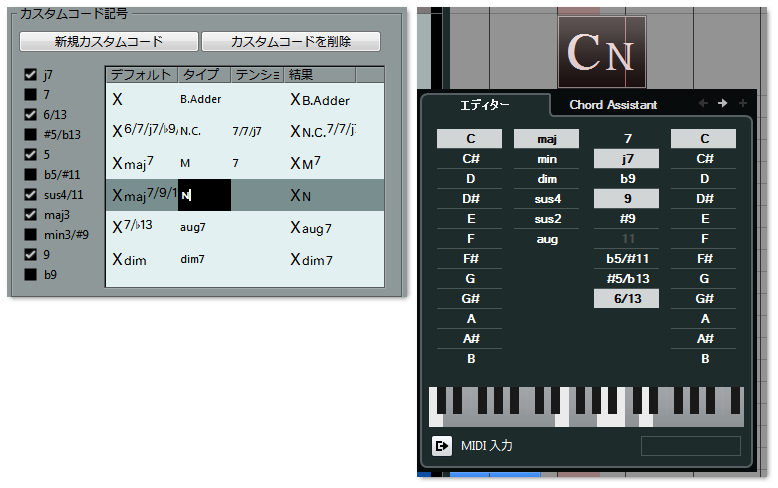Choose the min chord type
Image resolution: width=778 pixels, height=488 pixels.
coord(546,159)
